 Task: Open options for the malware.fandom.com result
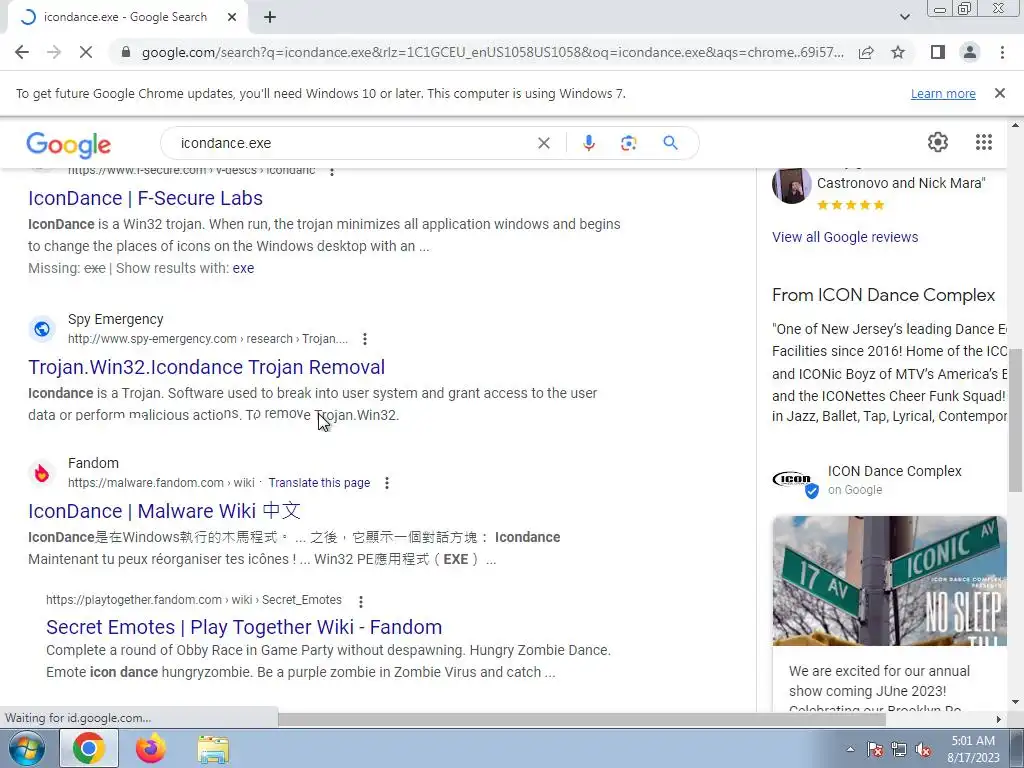(x=387, y=483)
